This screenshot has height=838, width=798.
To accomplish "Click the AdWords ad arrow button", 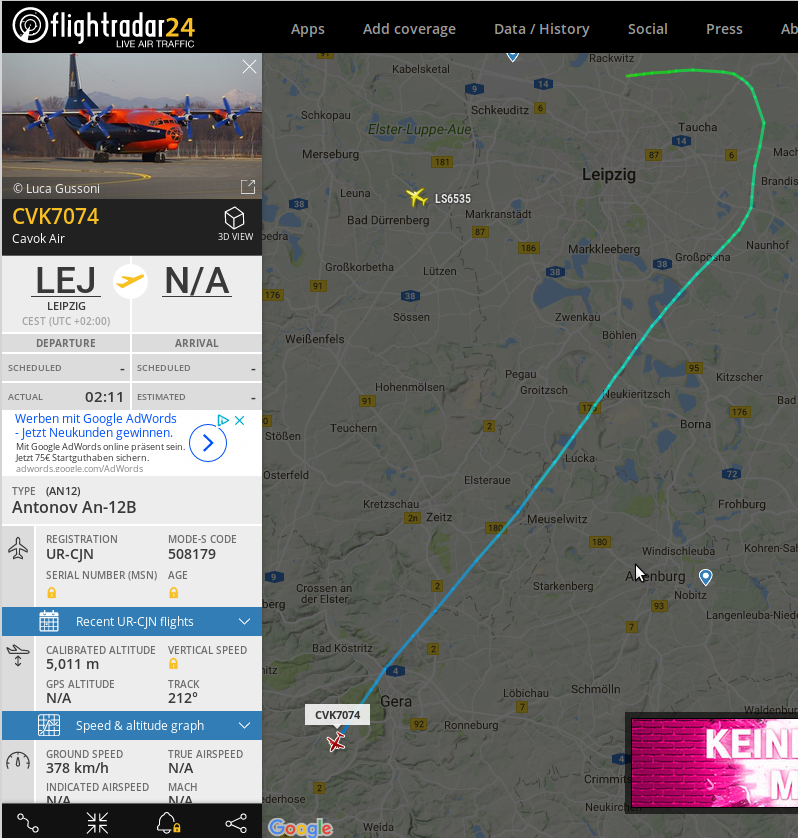I will tap(208, 443).
